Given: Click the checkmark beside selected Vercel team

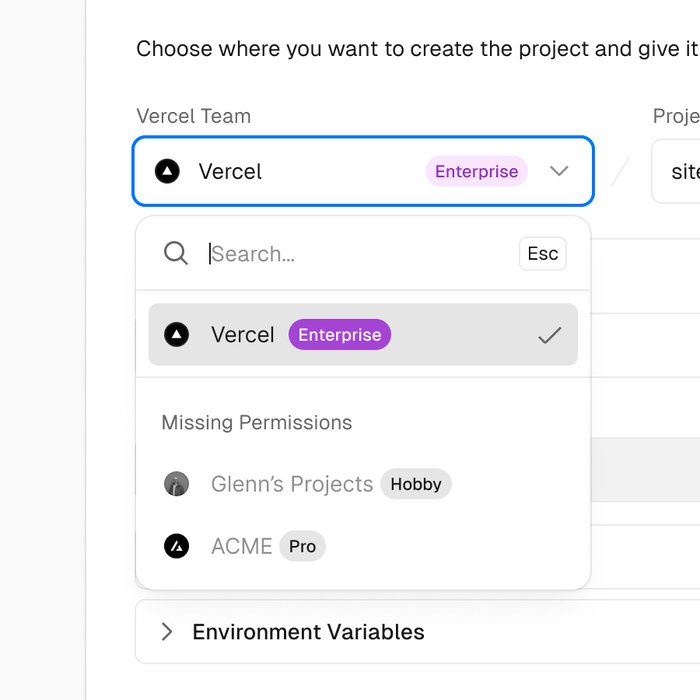Looking at the screenshot, I should (x=550, y=336).
